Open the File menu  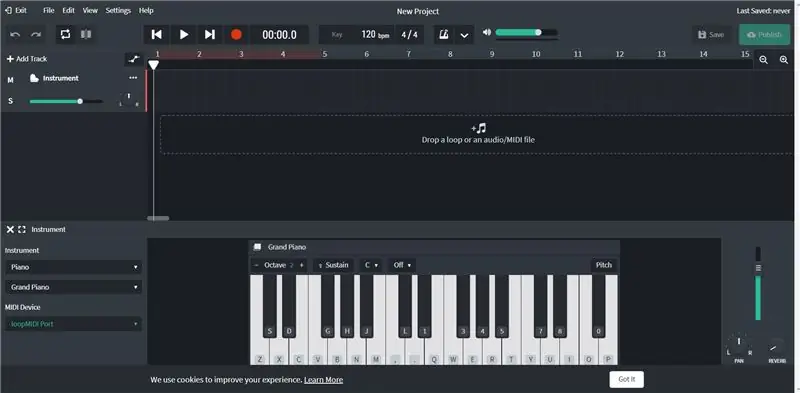48,11
